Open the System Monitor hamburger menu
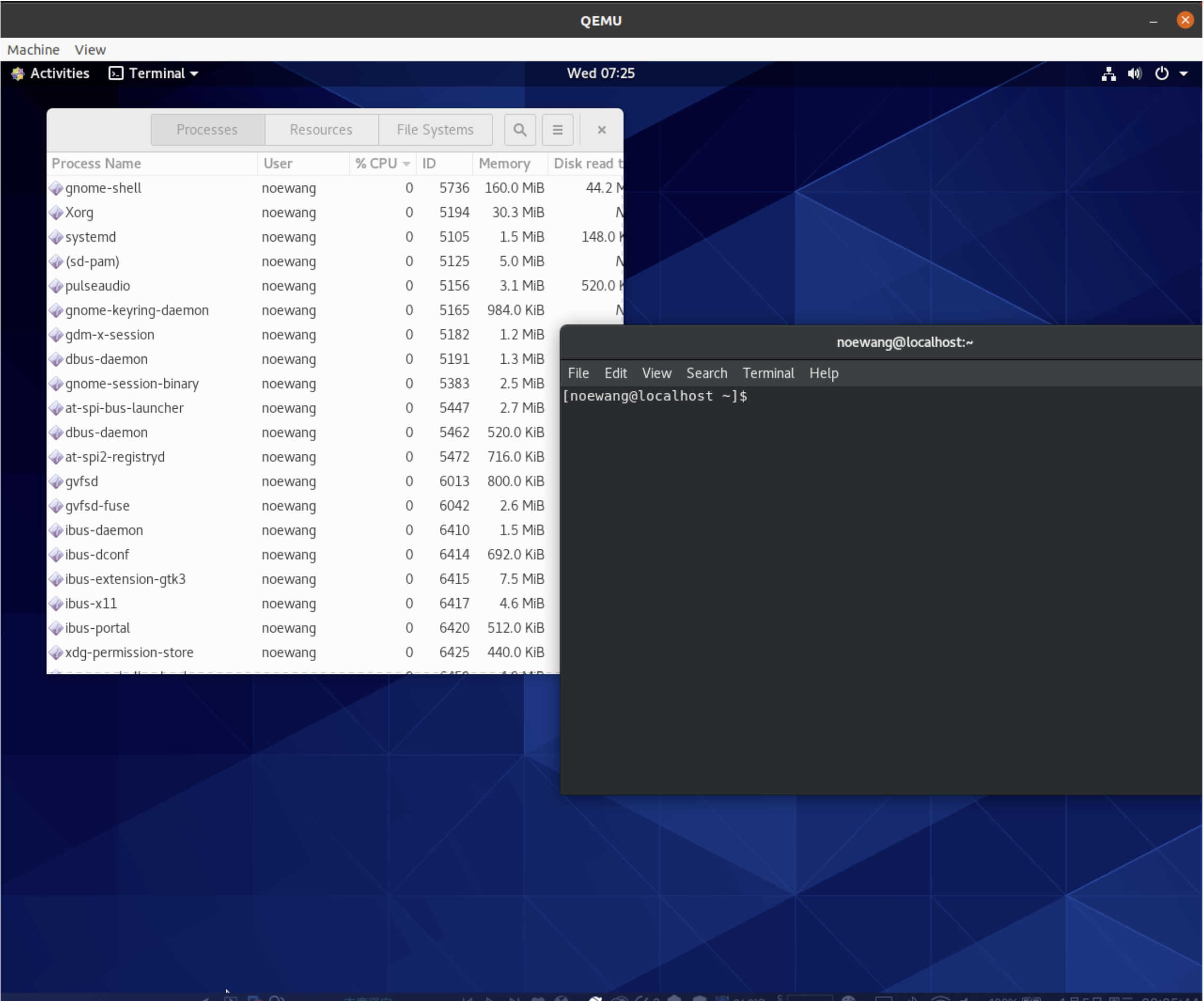Viewport: 1204px width, 1001px height. coord(557,130)
